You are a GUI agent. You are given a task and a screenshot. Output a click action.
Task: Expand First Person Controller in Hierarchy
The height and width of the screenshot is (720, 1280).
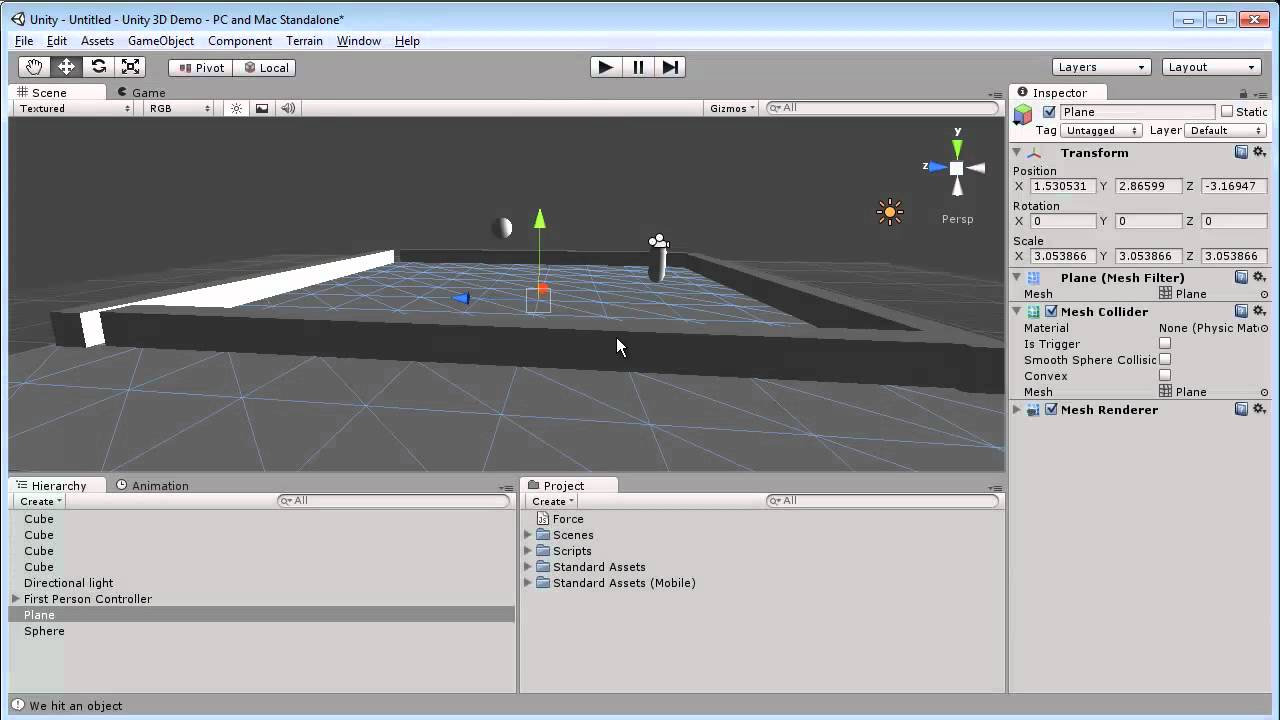pos(15,599)
